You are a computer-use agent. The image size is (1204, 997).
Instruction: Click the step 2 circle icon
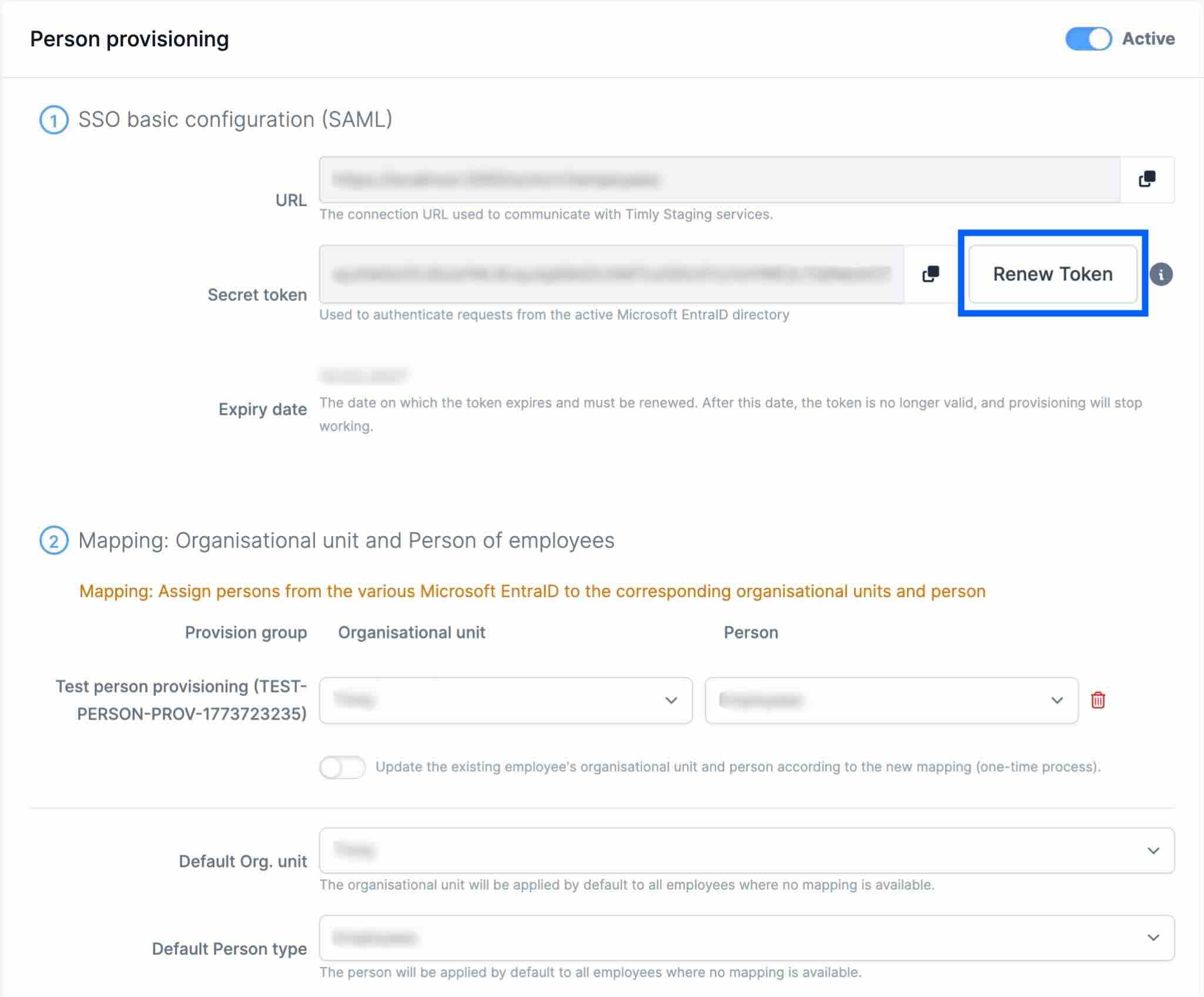point(53,541)
